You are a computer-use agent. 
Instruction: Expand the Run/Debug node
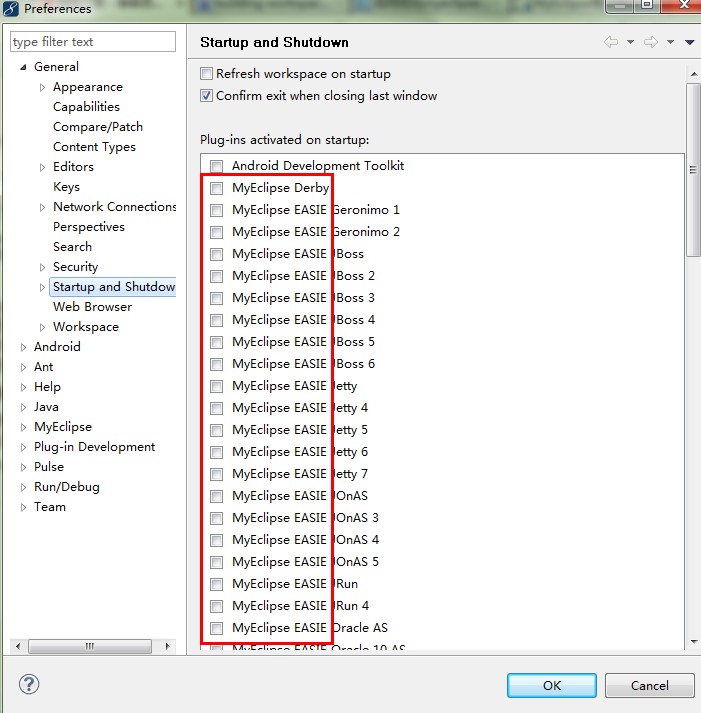[x=23, y=487]
